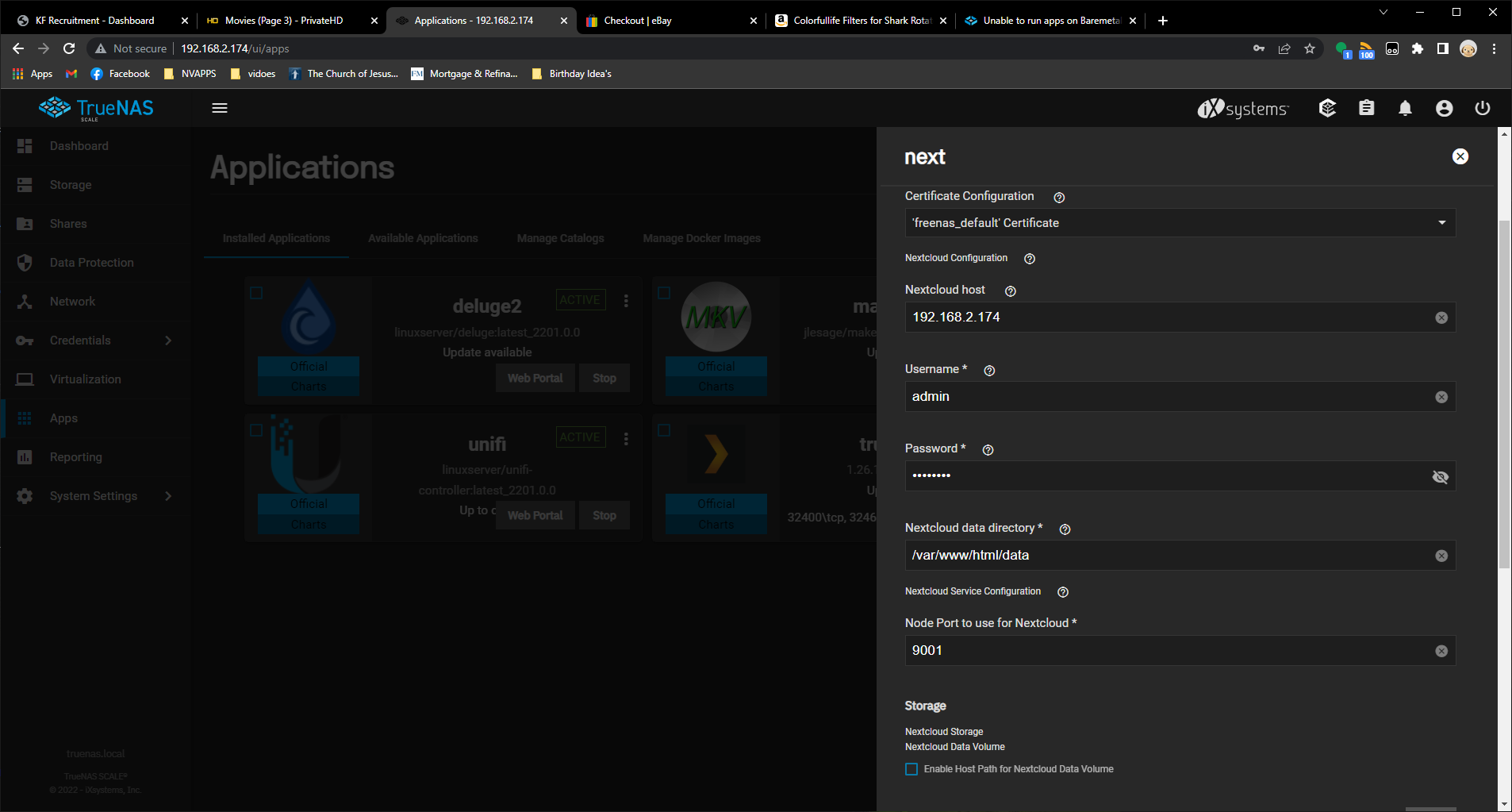Show help for Nextcloud Configuration section
The image size is (1512, 812).
1030,259
